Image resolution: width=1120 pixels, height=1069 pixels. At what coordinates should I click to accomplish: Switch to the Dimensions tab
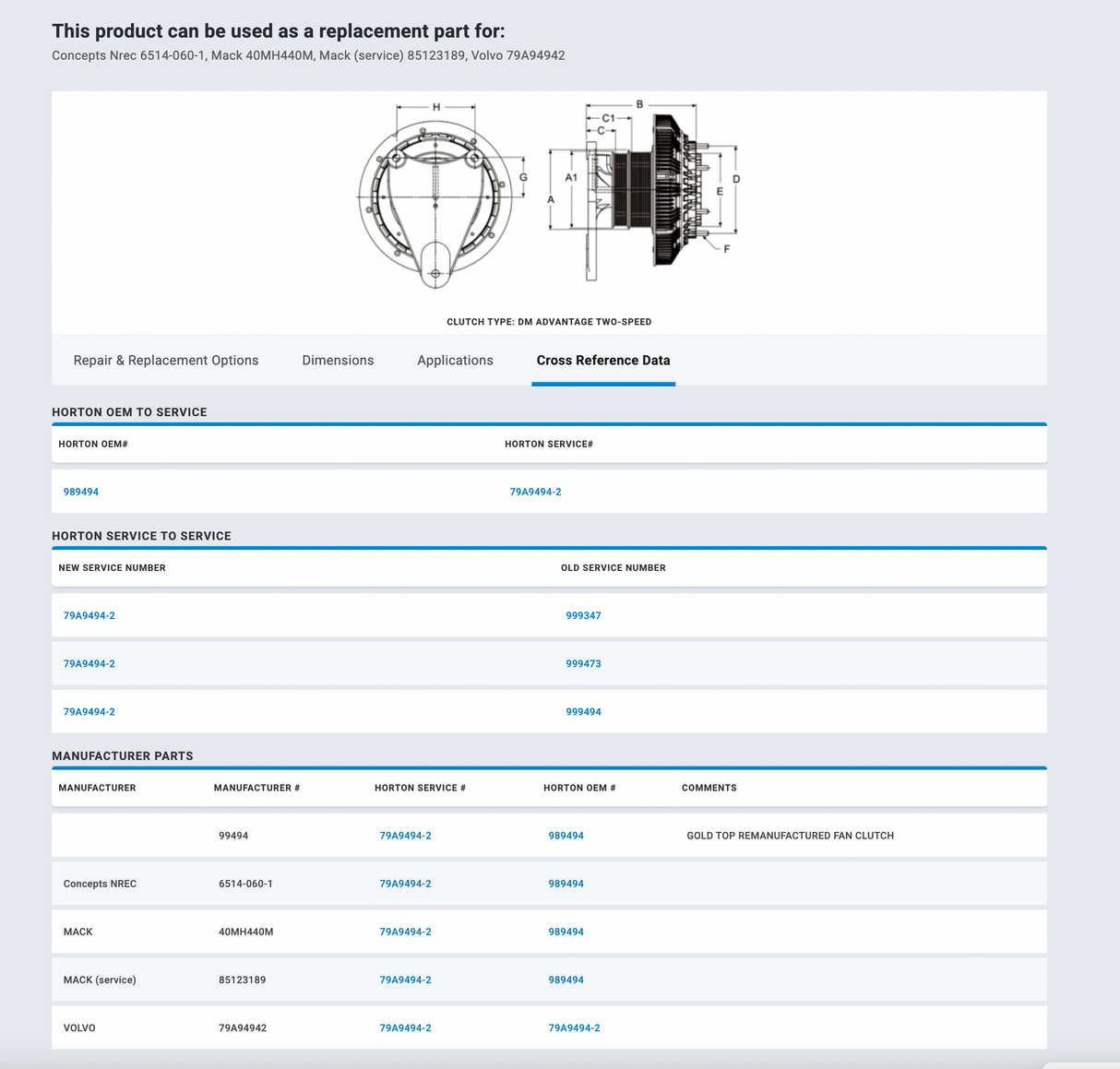pyautogui.click(x=338, y=361)
